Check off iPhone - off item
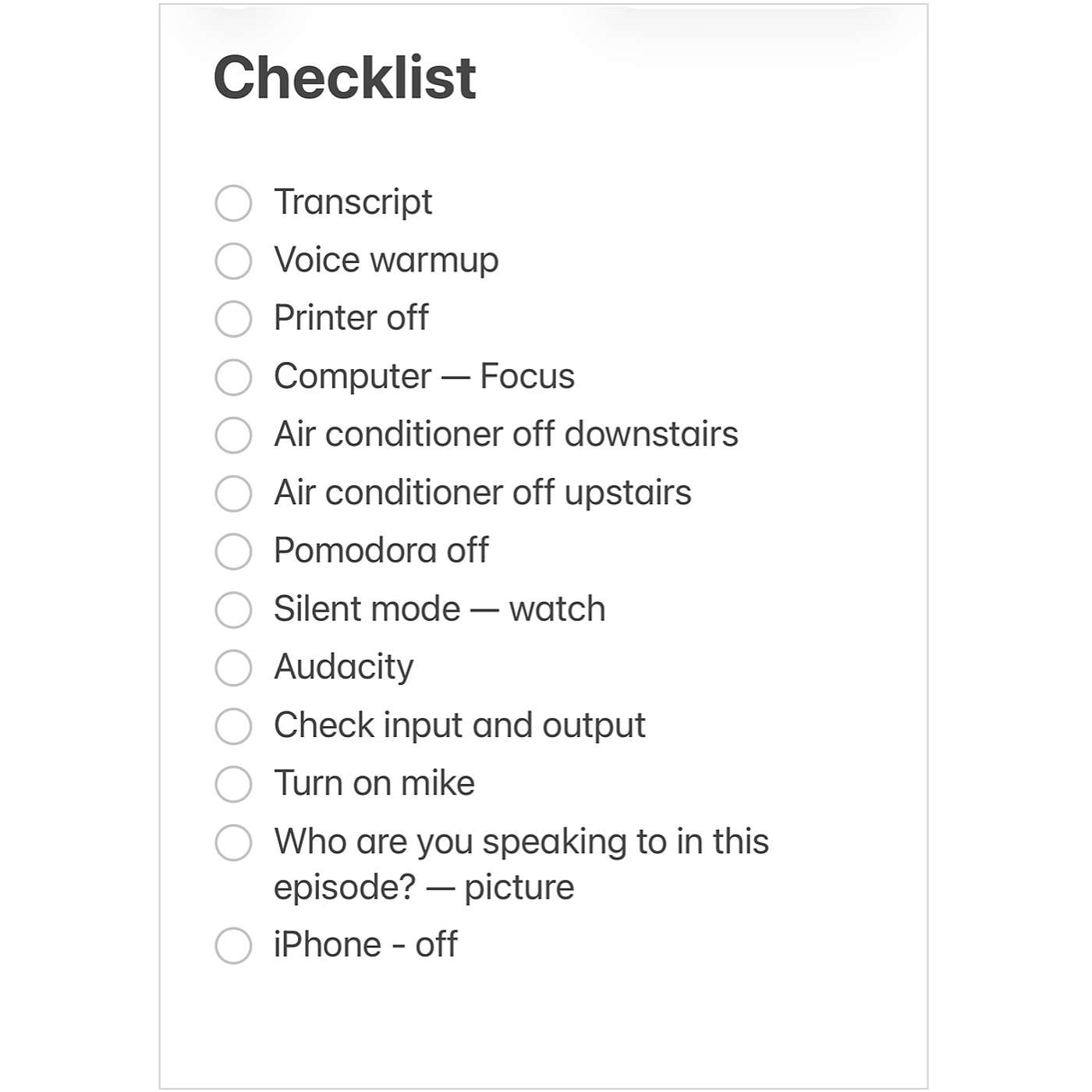The height and width of the screenshot is (1092, 1092). (x=233, y=945)
